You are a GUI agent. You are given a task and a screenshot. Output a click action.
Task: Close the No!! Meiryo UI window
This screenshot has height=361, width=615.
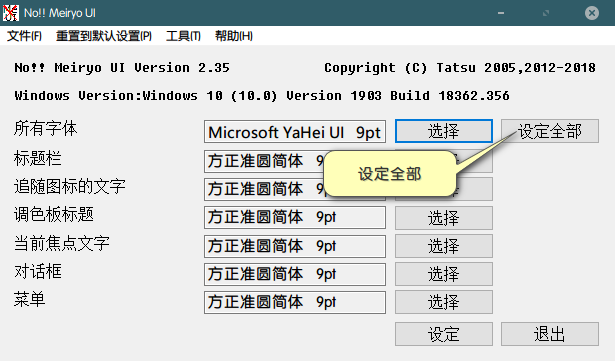pos(591,13)
